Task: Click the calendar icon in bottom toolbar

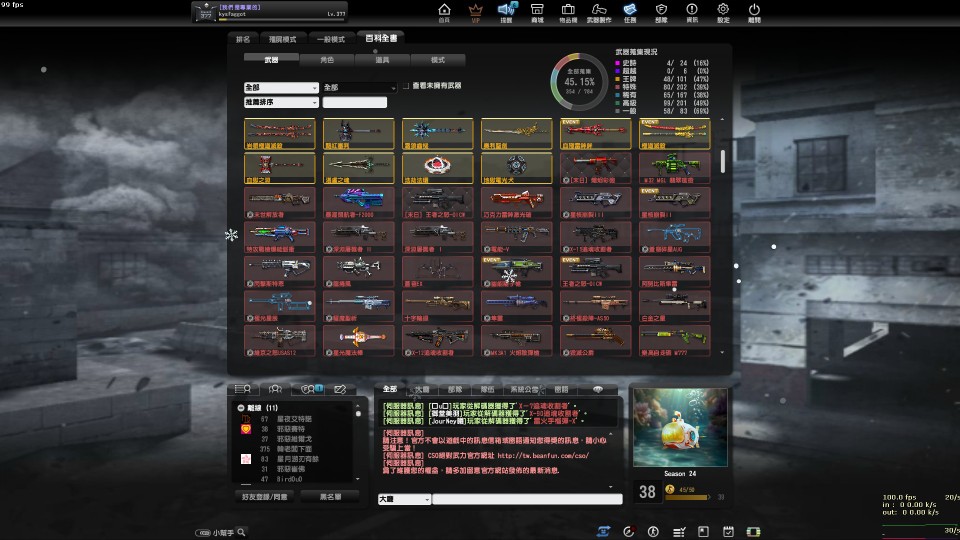Action: [x=728, y=531]
